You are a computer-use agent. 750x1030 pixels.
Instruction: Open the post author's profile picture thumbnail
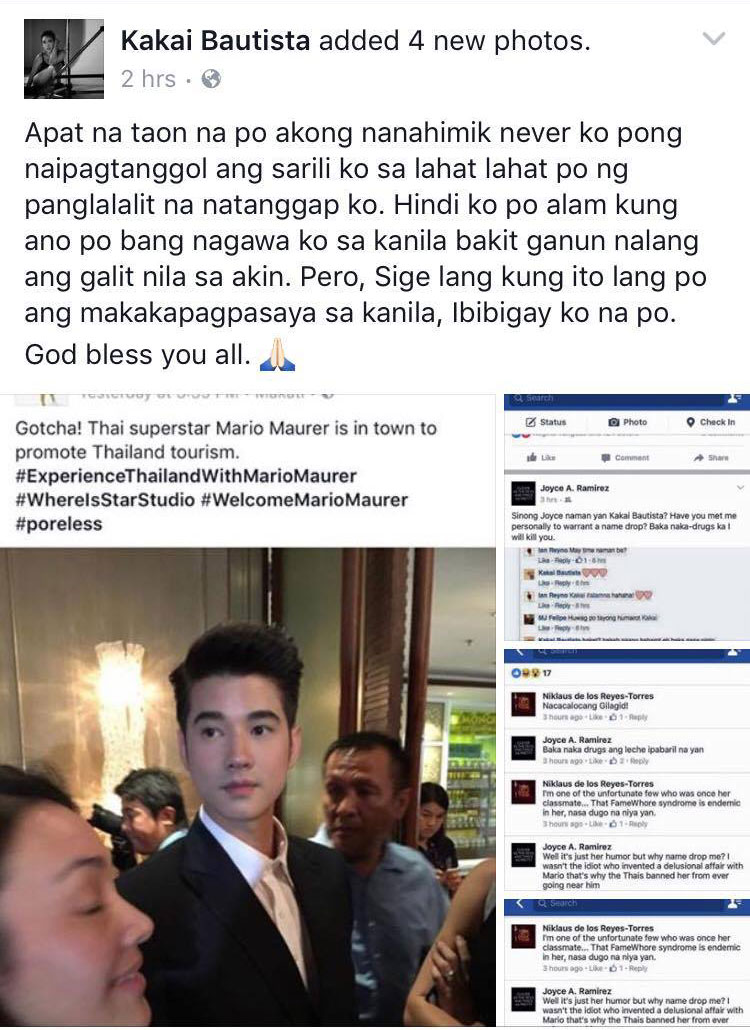pyautogui.click(x=64, y=58)
